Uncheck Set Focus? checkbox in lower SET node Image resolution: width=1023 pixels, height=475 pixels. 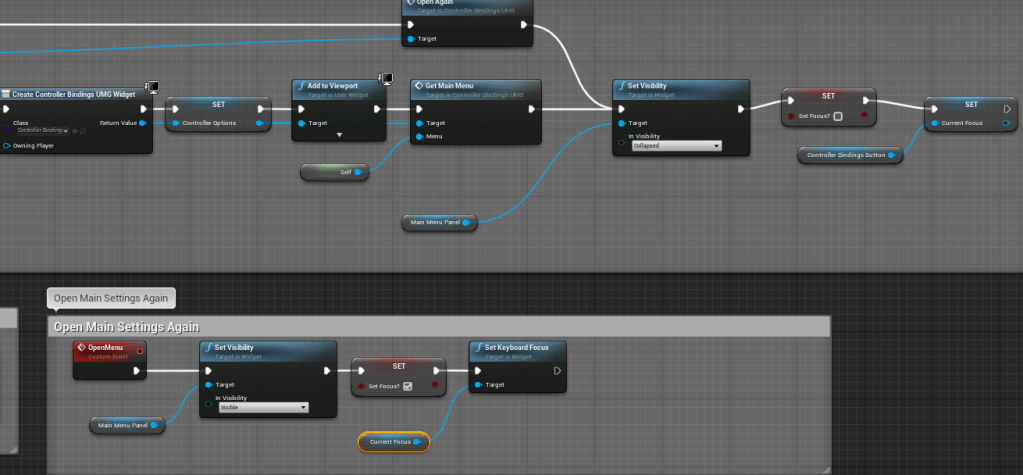408,385
